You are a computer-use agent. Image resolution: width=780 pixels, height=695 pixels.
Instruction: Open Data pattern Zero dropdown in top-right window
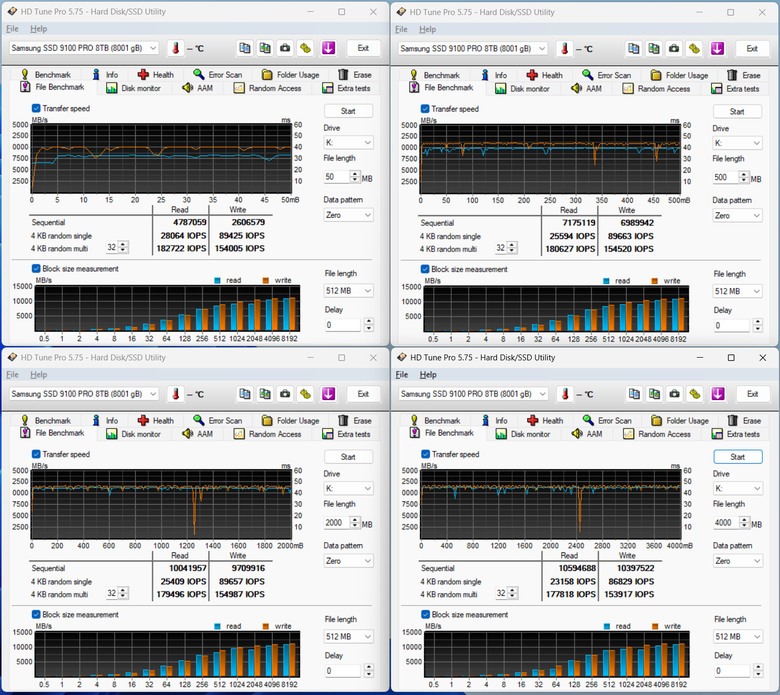(x=737, y=215)
